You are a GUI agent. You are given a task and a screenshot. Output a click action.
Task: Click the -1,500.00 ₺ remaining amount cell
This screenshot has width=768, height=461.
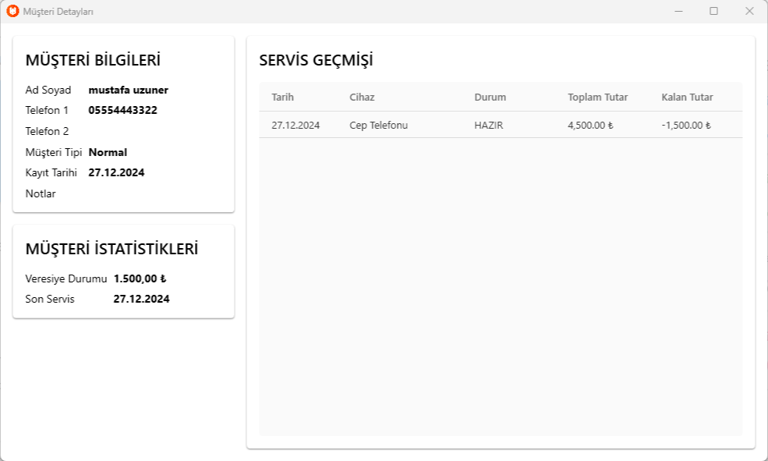686,125
